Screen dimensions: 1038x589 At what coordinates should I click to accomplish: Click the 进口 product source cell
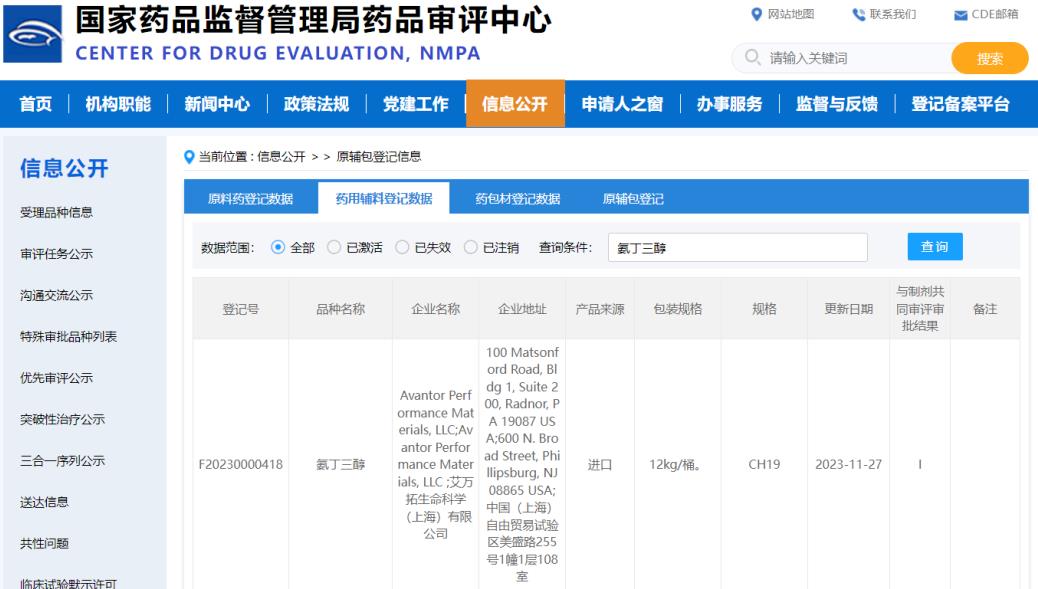coord(600,465)
